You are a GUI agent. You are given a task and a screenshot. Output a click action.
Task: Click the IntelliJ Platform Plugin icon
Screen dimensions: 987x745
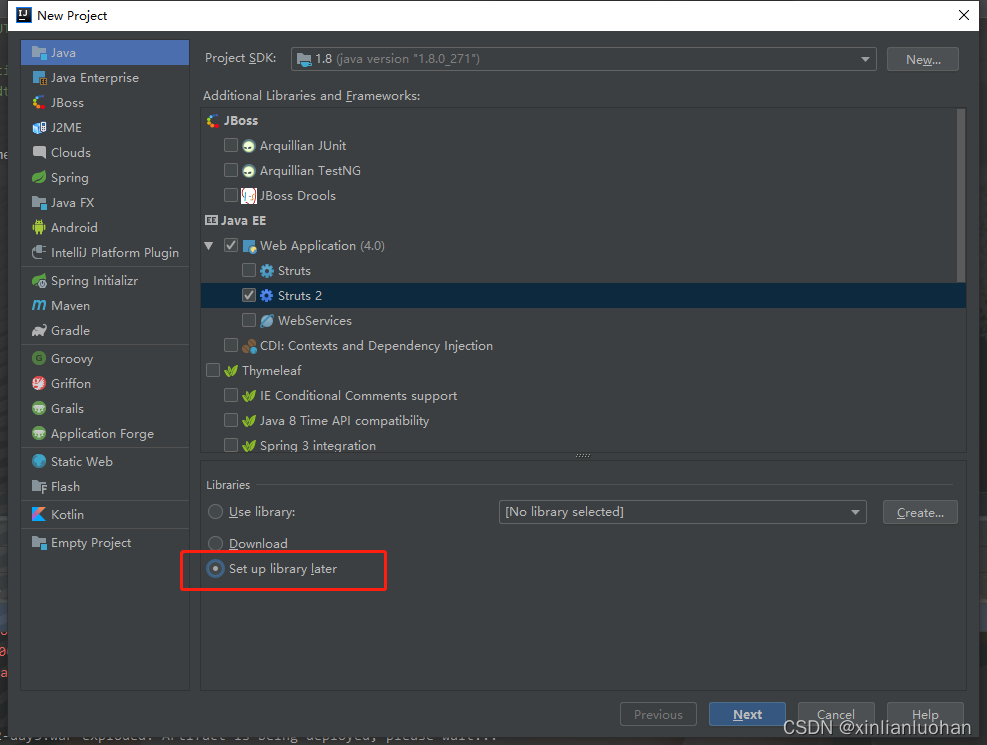(x=39, y=252)
